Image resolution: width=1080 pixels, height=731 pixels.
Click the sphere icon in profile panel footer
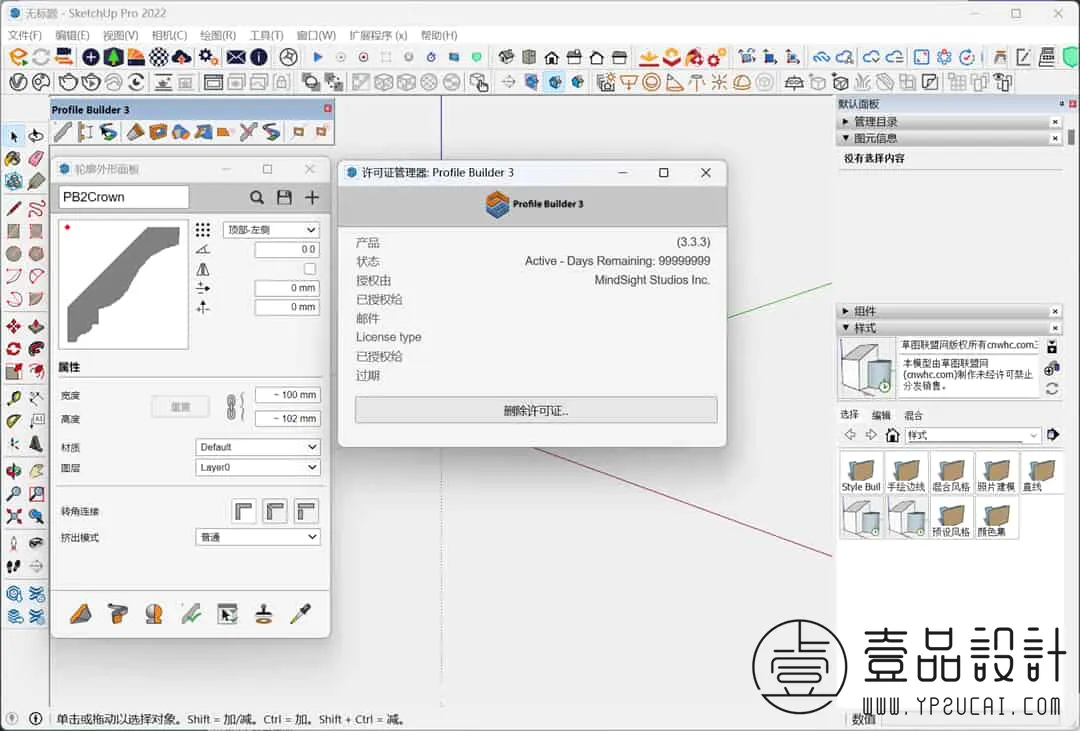154,612
